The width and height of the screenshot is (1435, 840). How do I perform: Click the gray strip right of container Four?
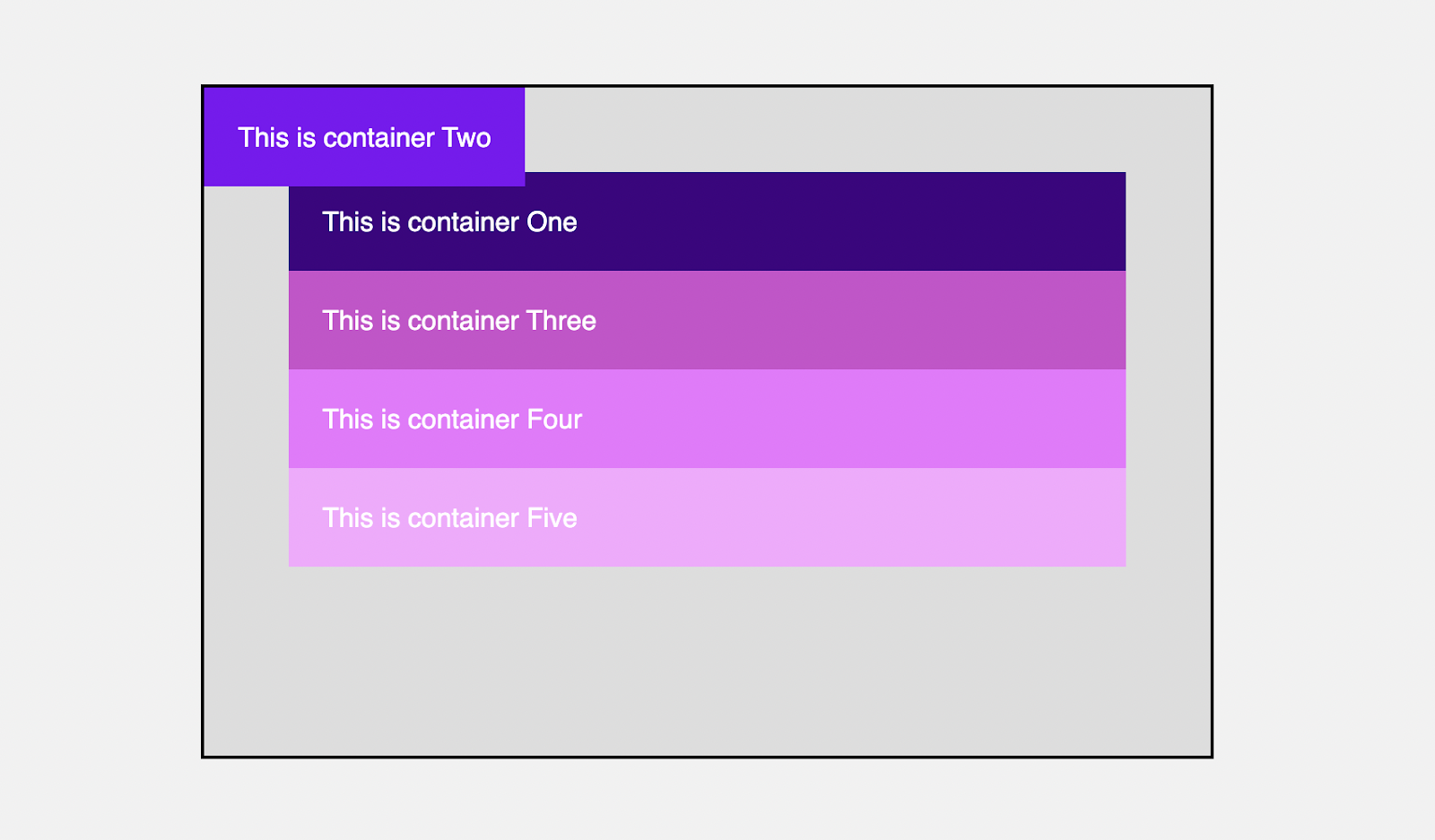pyautogui.click(x=1168, y=419)
